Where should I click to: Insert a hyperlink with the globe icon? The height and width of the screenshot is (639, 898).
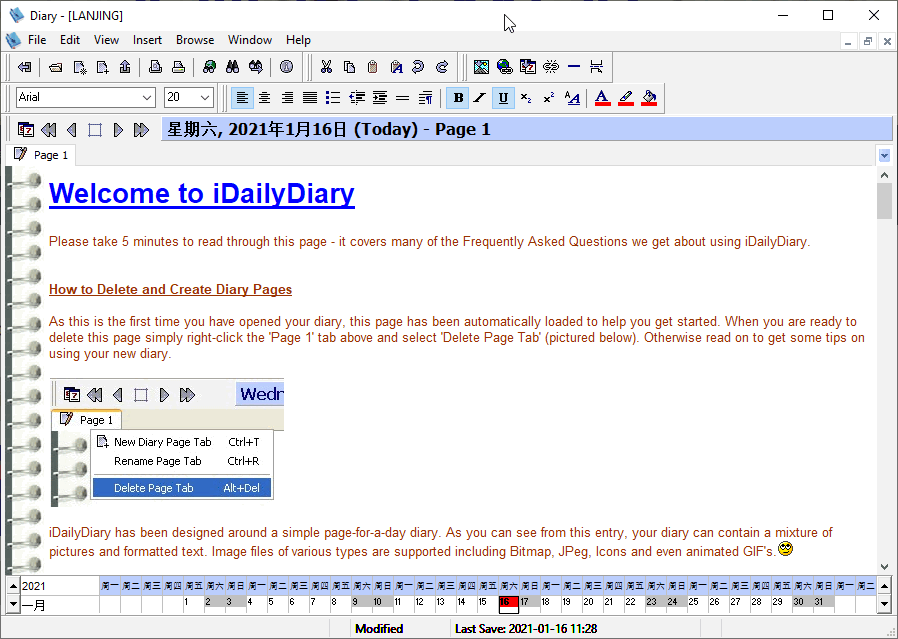(x=505, y=67)
